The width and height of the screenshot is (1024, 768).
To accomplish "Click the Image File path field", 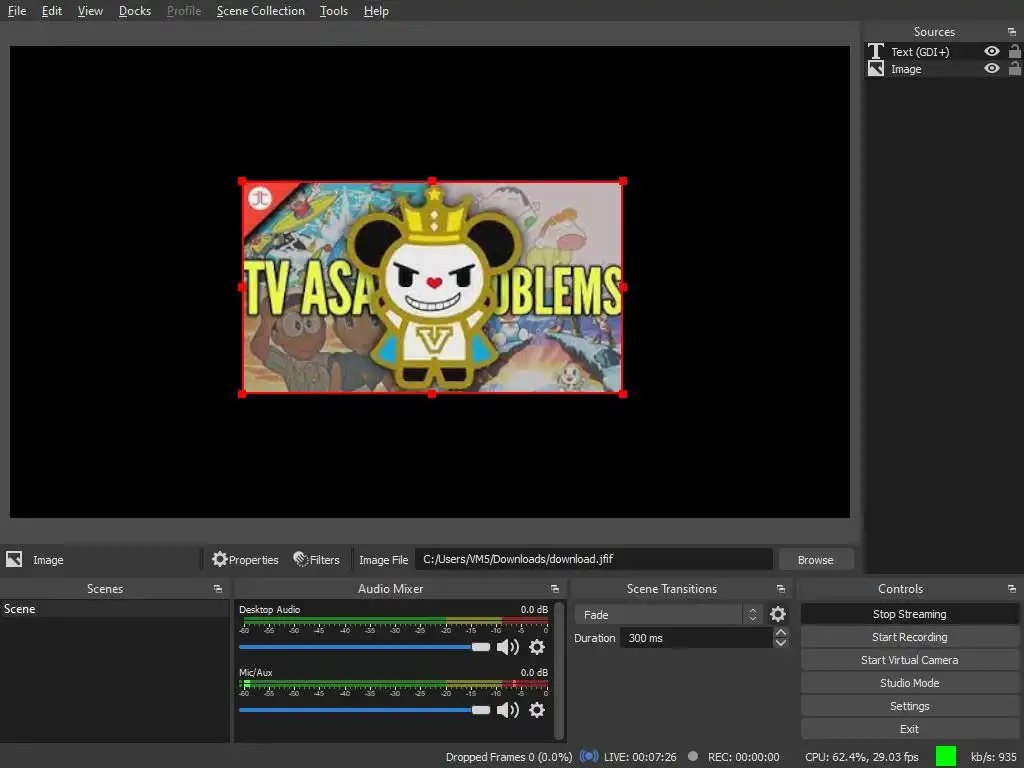I will coord(594,559).
